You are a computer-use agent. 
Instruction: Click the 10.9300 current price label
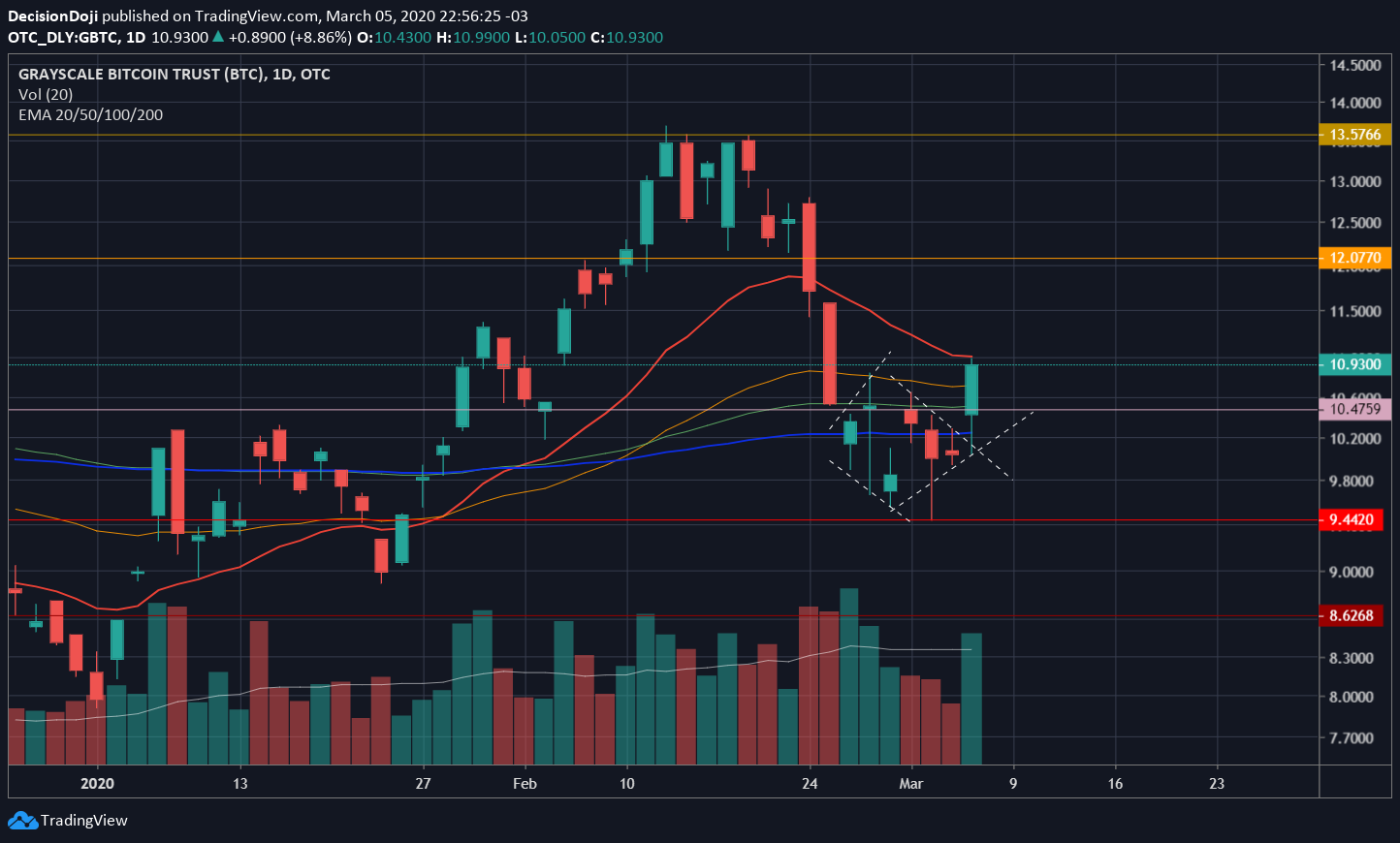1354,364
